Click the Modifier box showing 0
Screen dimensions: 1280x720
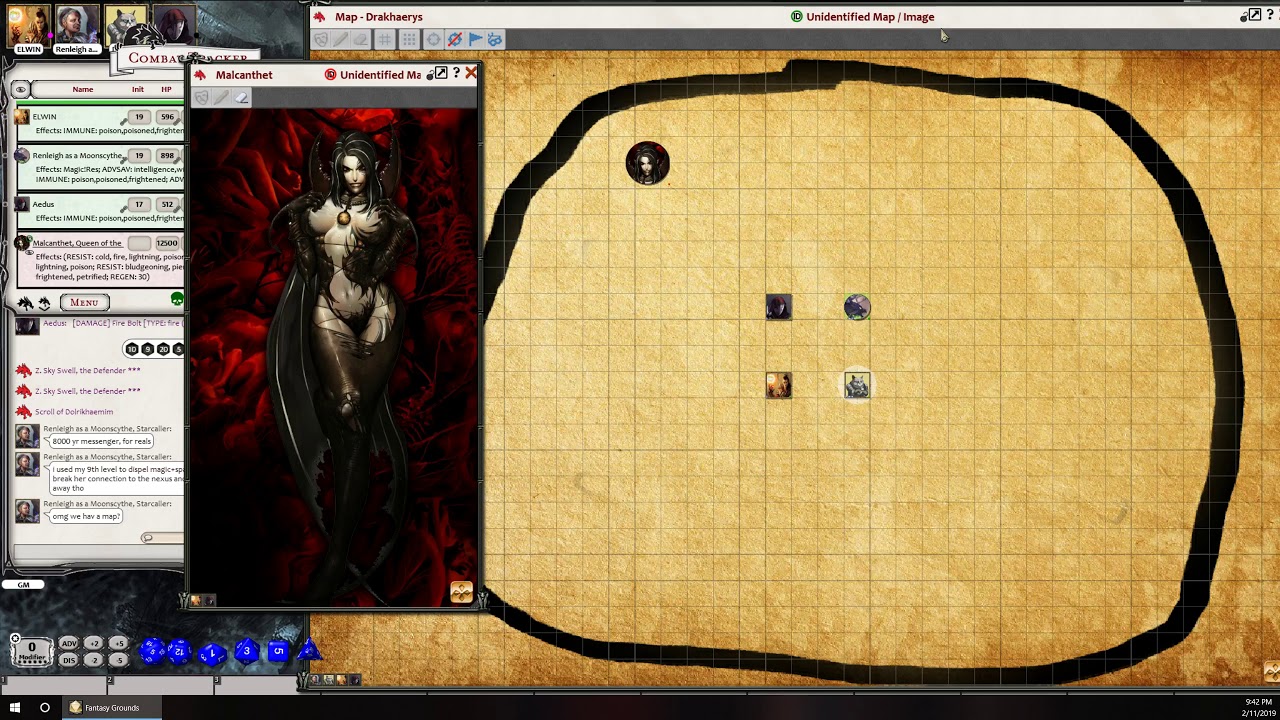point(31,651)
